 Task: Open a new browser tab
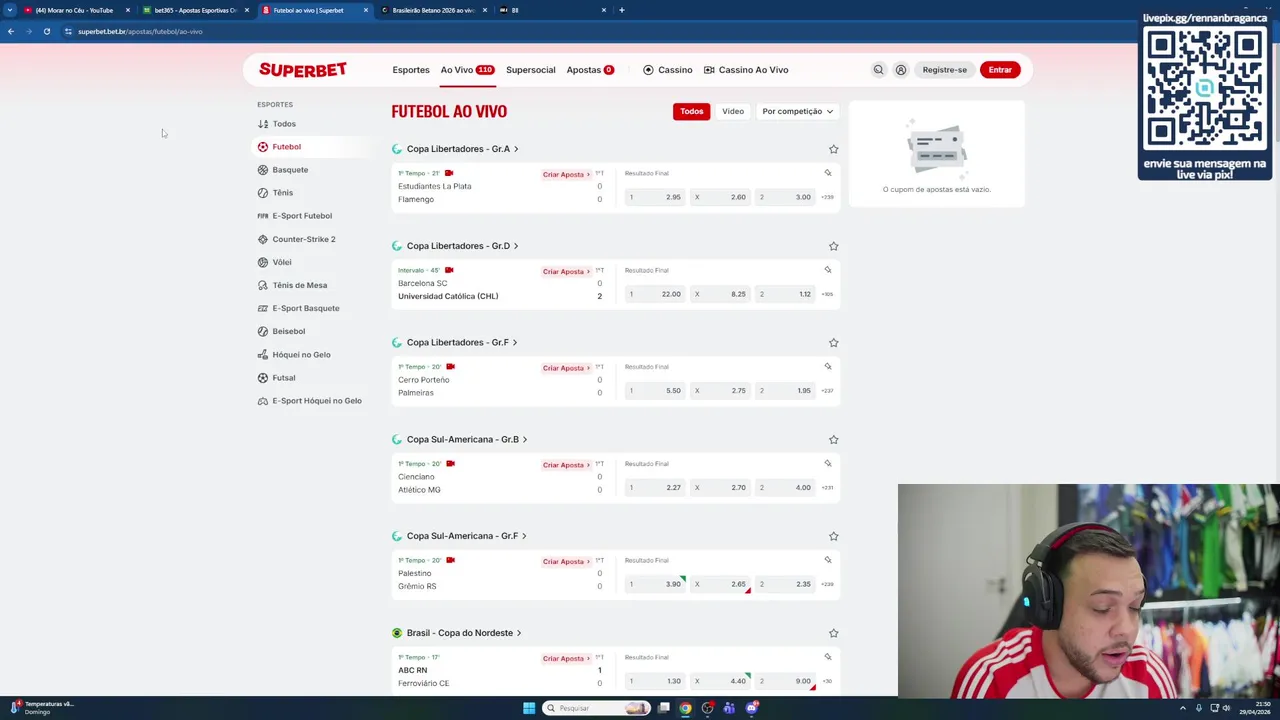(x=622, y=10)
